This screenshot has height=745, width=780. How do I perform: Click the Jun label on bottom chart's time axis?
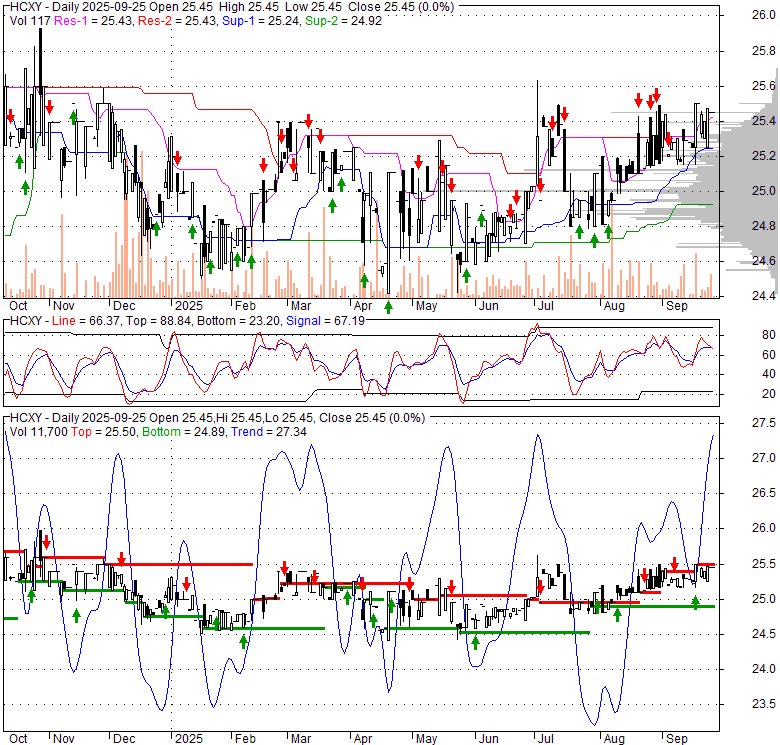(x=488, y=739)
